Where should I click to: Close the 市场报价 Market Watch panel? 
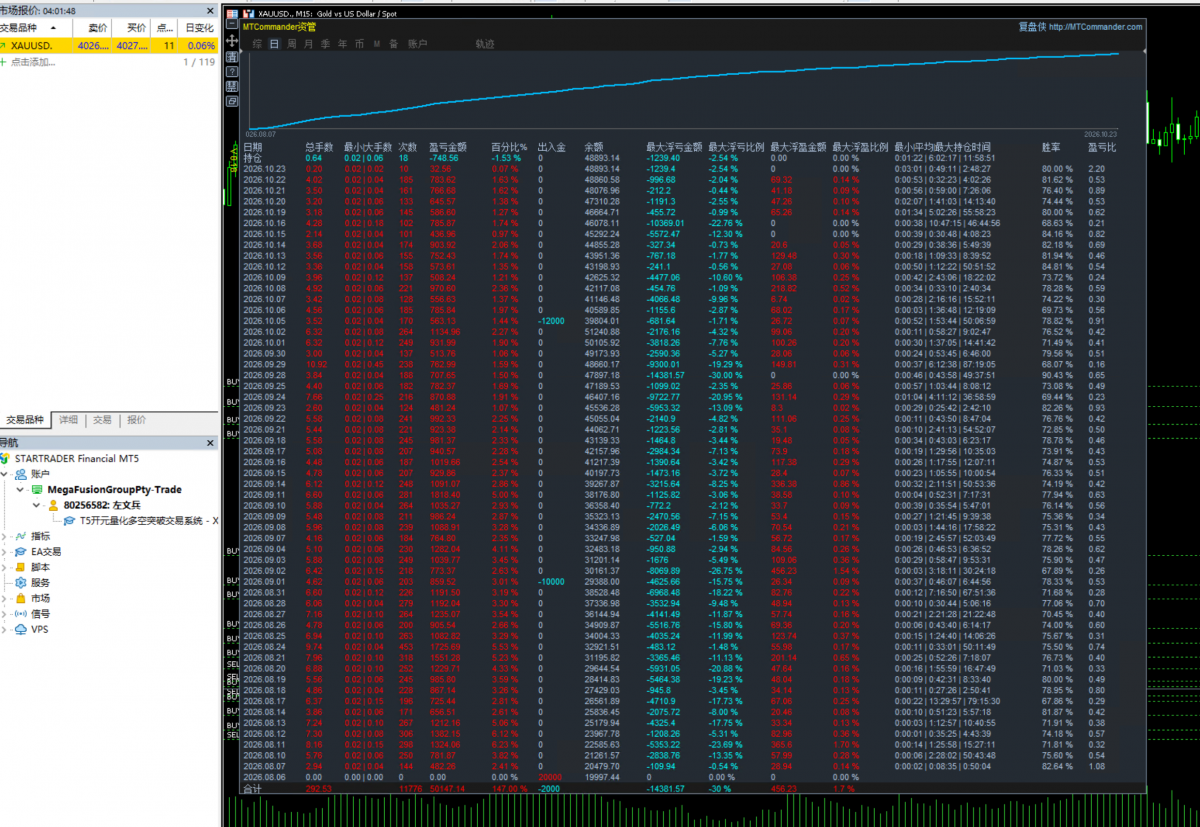click(211, 10)
